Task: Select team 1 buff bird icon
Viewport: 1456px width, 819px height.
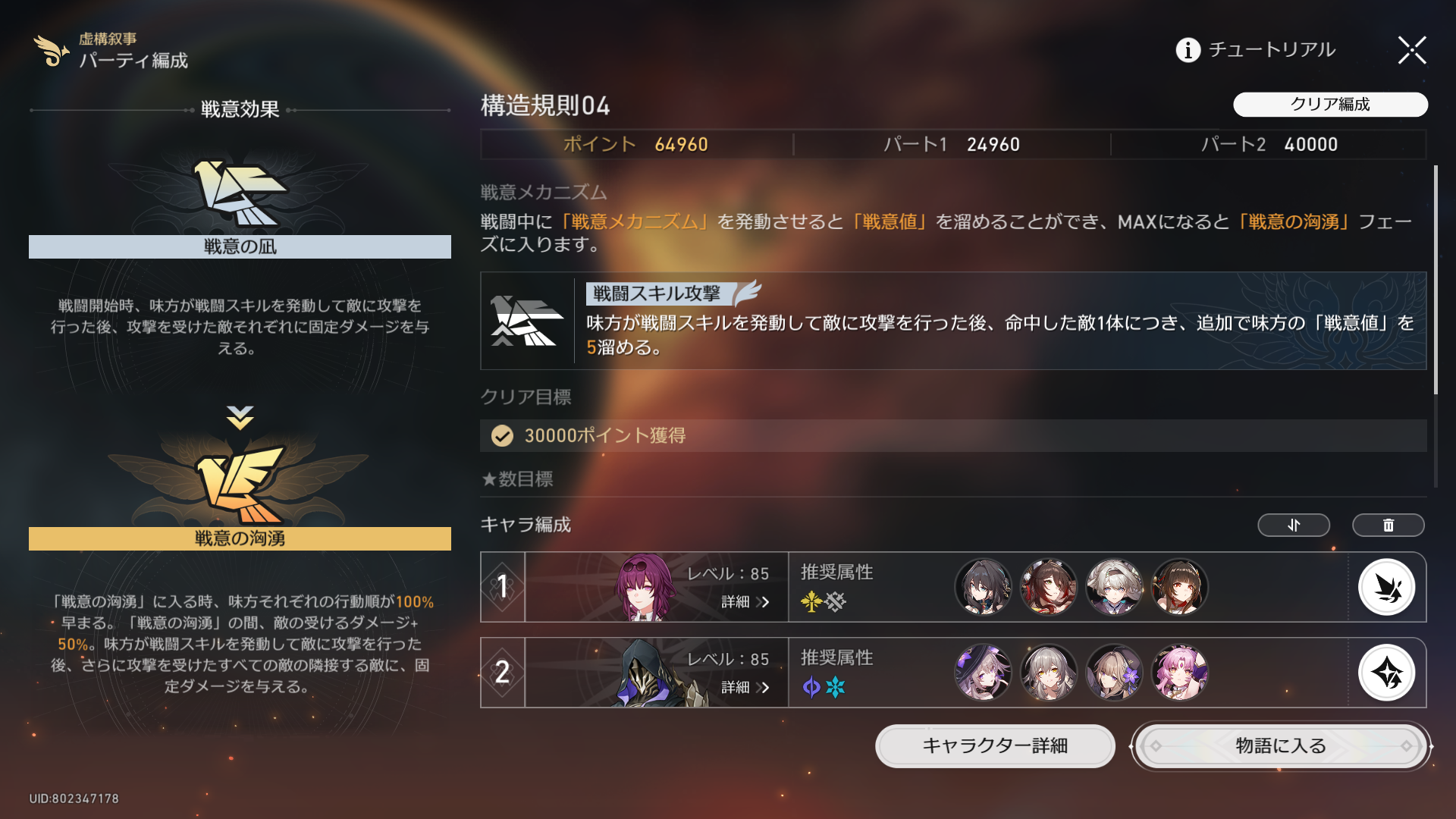Action: coord(1386,587)
